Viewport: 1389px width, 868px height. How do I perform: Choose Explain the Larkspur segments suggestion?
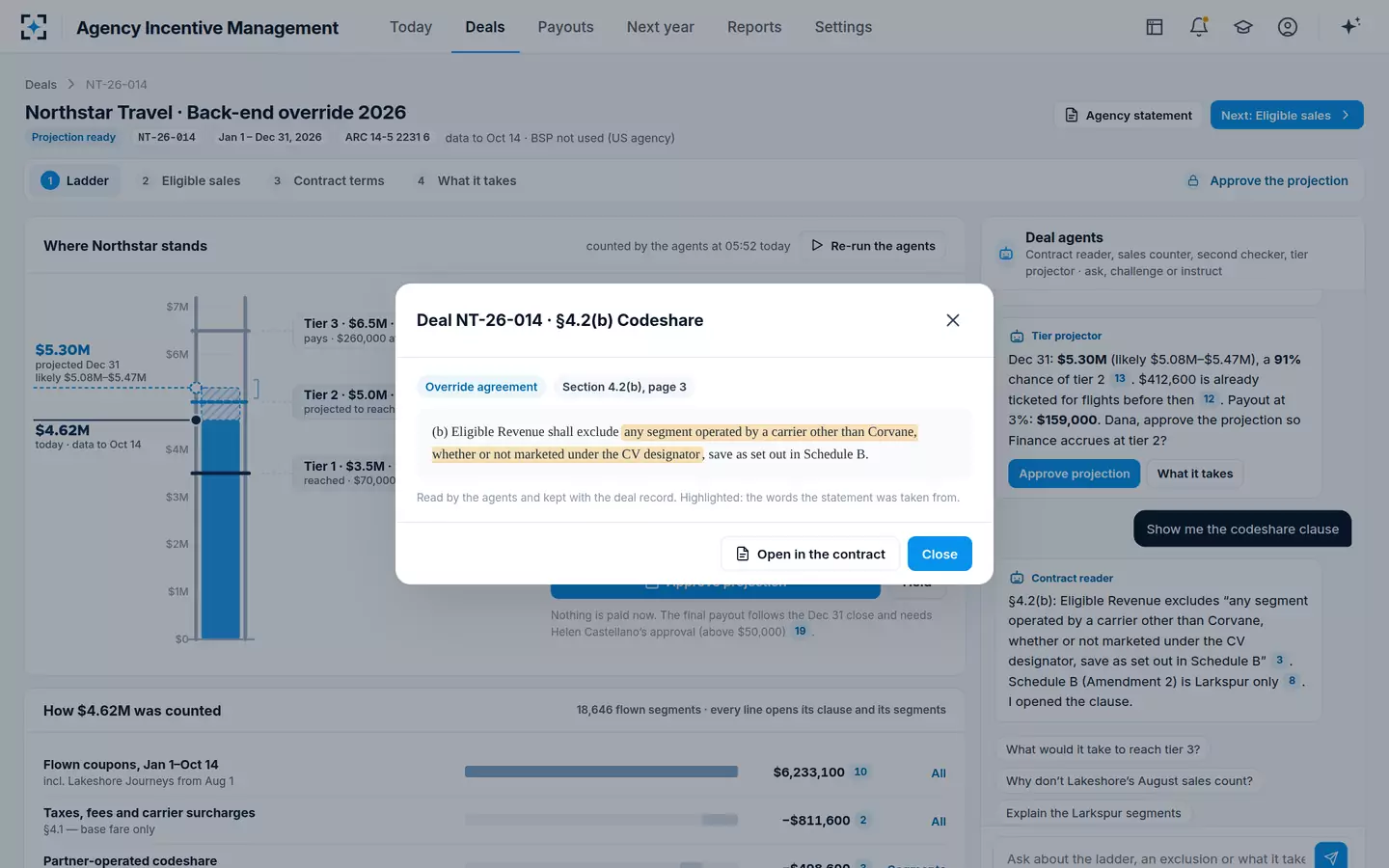[1094, 813]
